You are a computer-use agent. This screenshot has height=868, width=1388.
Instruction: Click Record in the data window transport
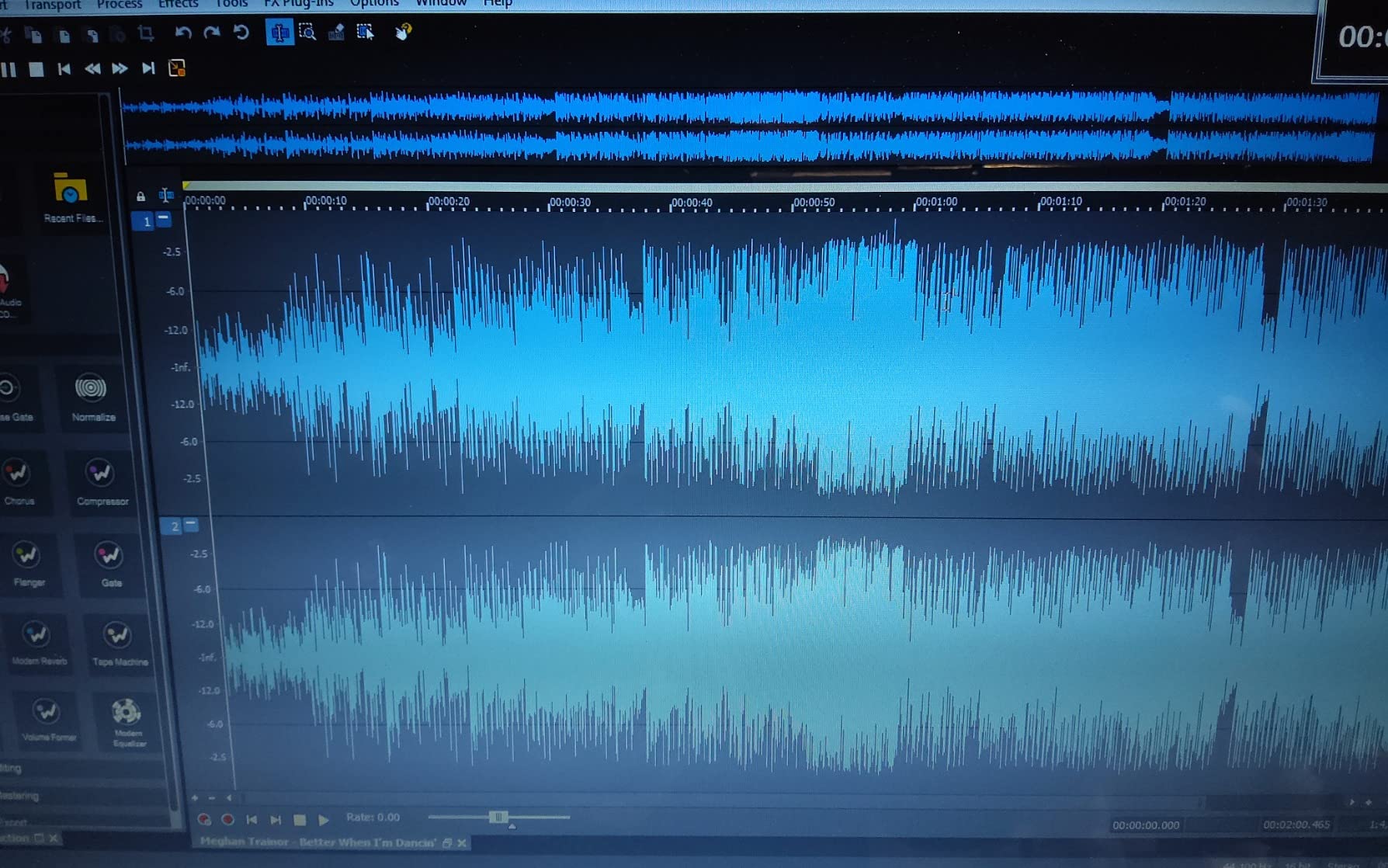[x=227, y=819]
